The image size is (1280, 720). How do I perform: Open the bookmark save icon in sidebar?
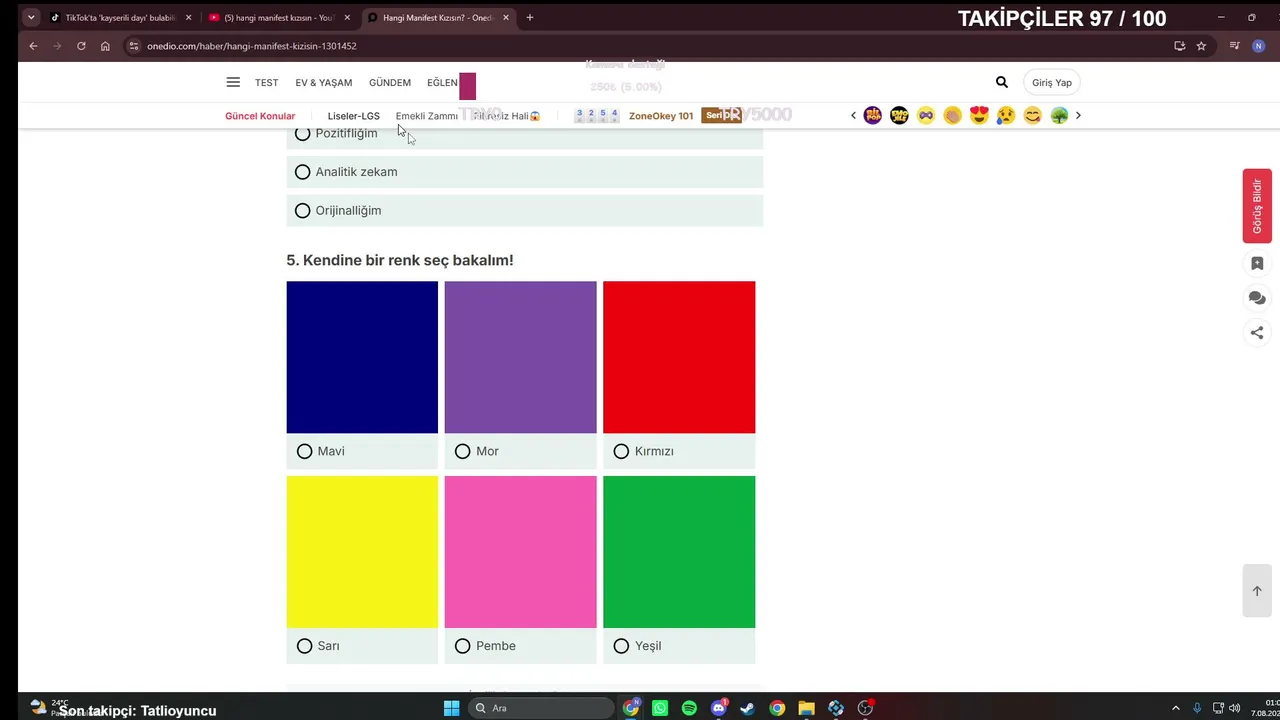pyautogui.click(x=1257, y=263)
